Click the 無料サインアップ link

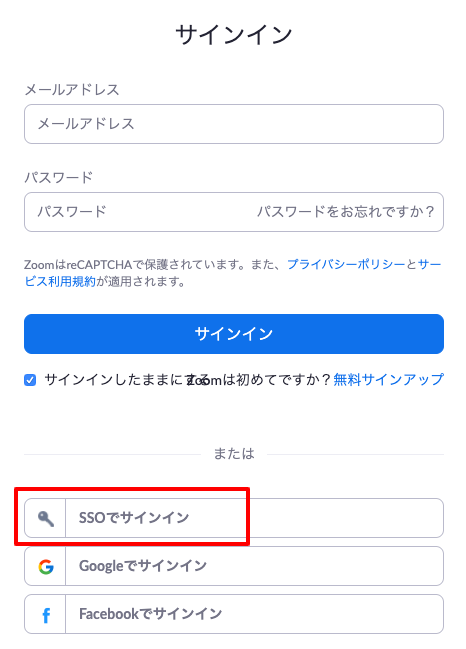pos(388,379)
